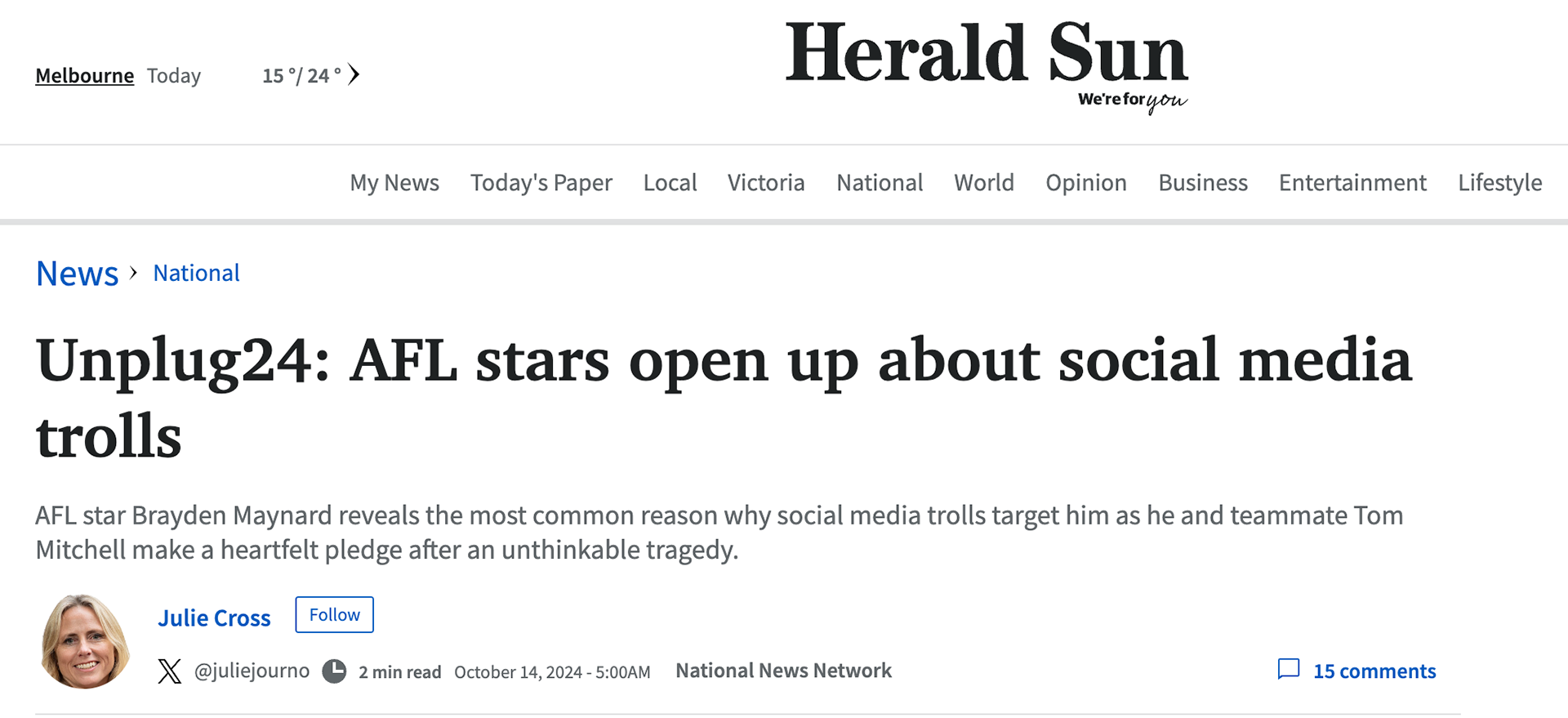Screen dimensions: 1568x718
Task: Click the clock read-time icon
Action: tap(334, 671)
